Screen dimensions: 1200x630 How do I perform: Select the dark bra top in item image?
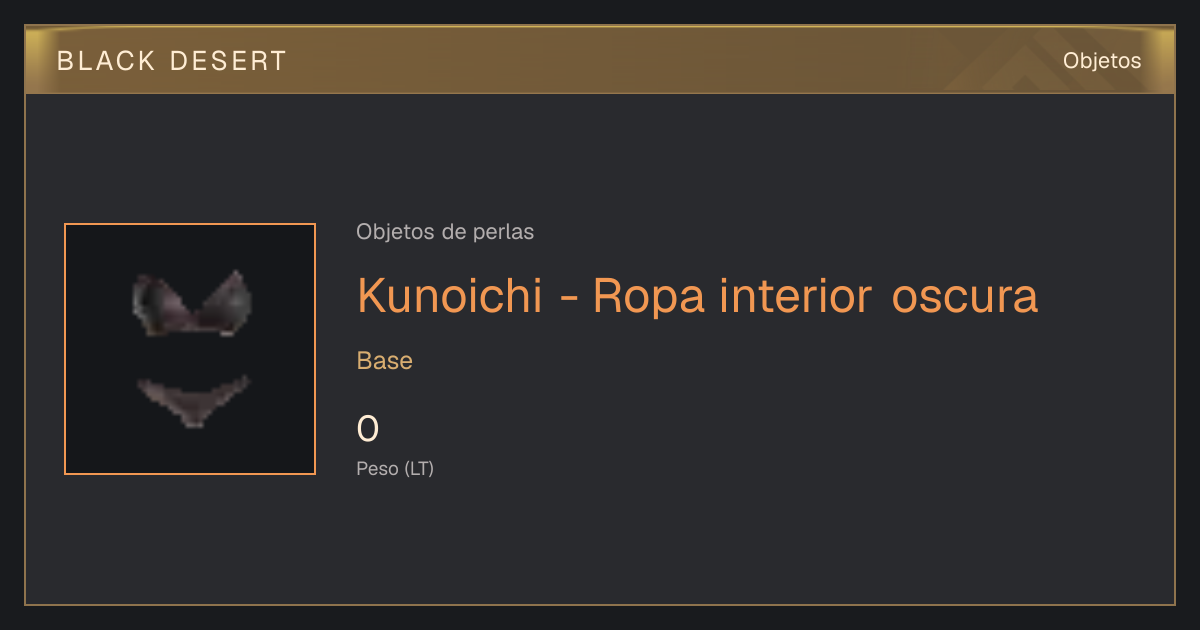pyautogui.click(x=190, y=302)
